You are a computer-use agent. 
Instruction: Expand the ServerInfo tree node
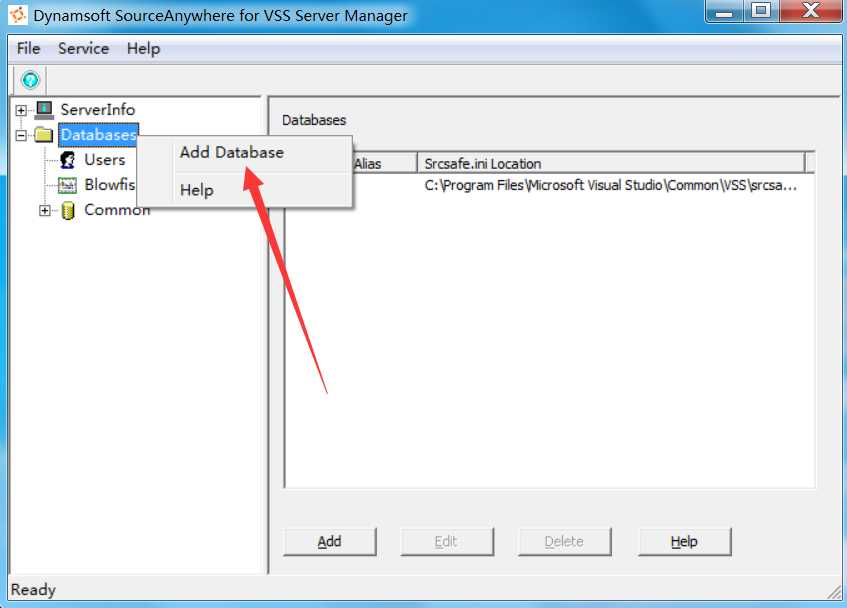pyautogui.click(x=21, y=110)
